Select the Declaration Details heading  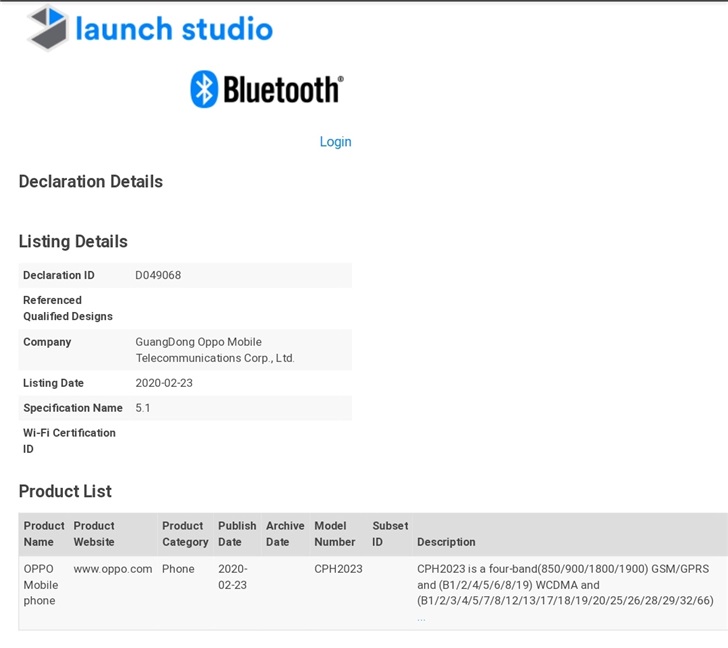(x=91, y=181)
